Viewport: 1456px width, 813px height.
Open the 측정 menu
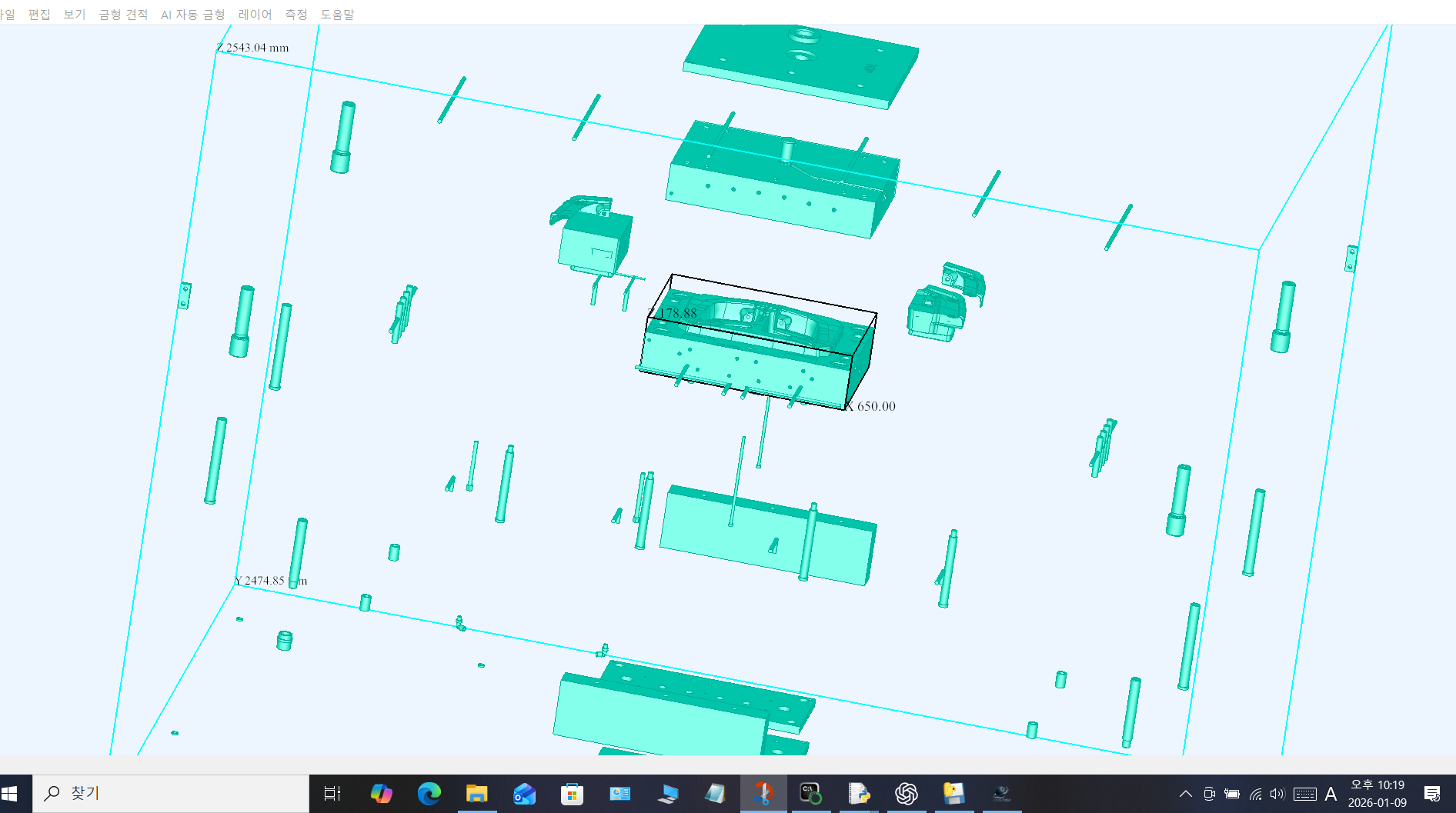pos(296,14)
